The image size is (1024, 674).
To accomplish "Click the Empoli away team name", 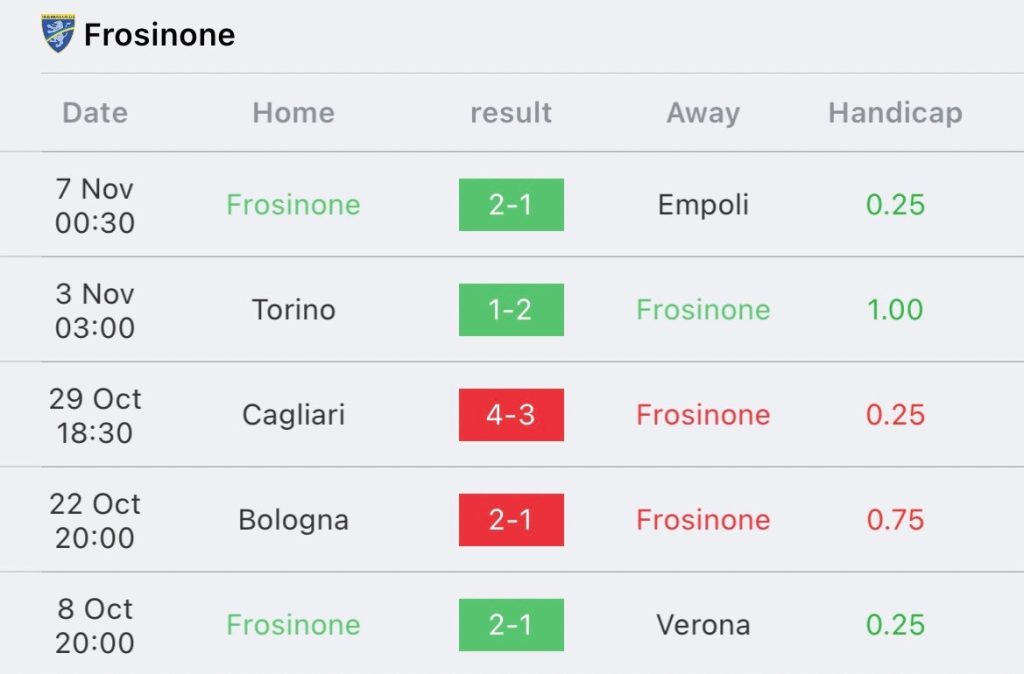I will (703, 205).
